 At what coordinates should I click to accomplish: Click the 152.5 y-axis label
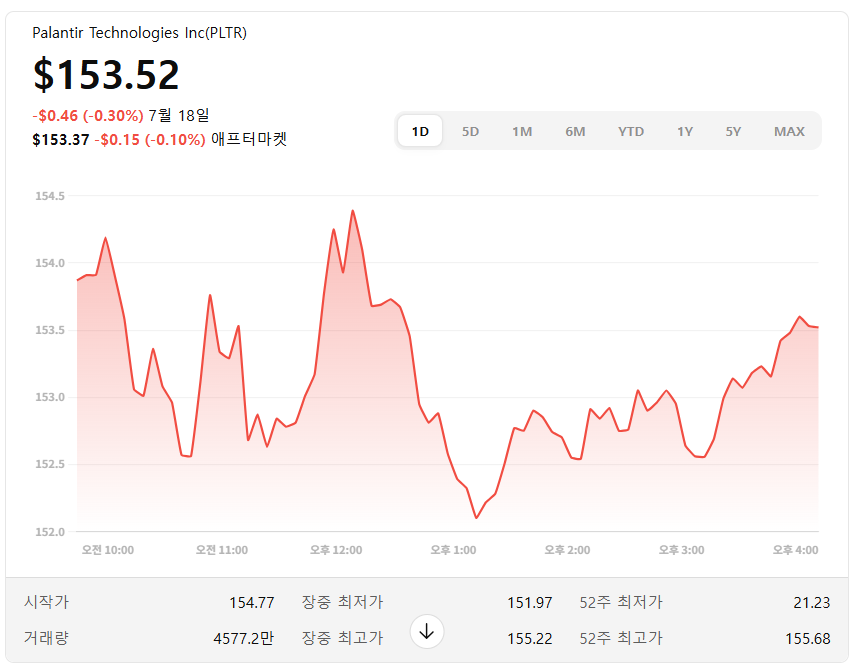click(x=50, y=464)
